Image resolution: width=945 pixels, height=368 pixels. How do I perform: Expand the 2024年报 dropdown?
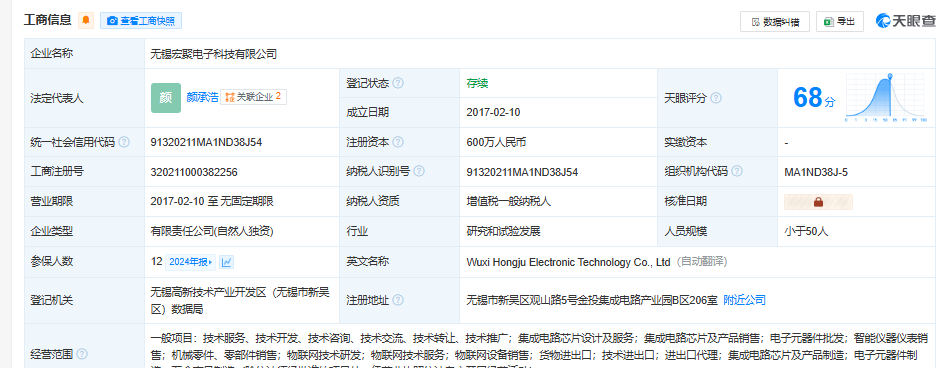point(190,261)
